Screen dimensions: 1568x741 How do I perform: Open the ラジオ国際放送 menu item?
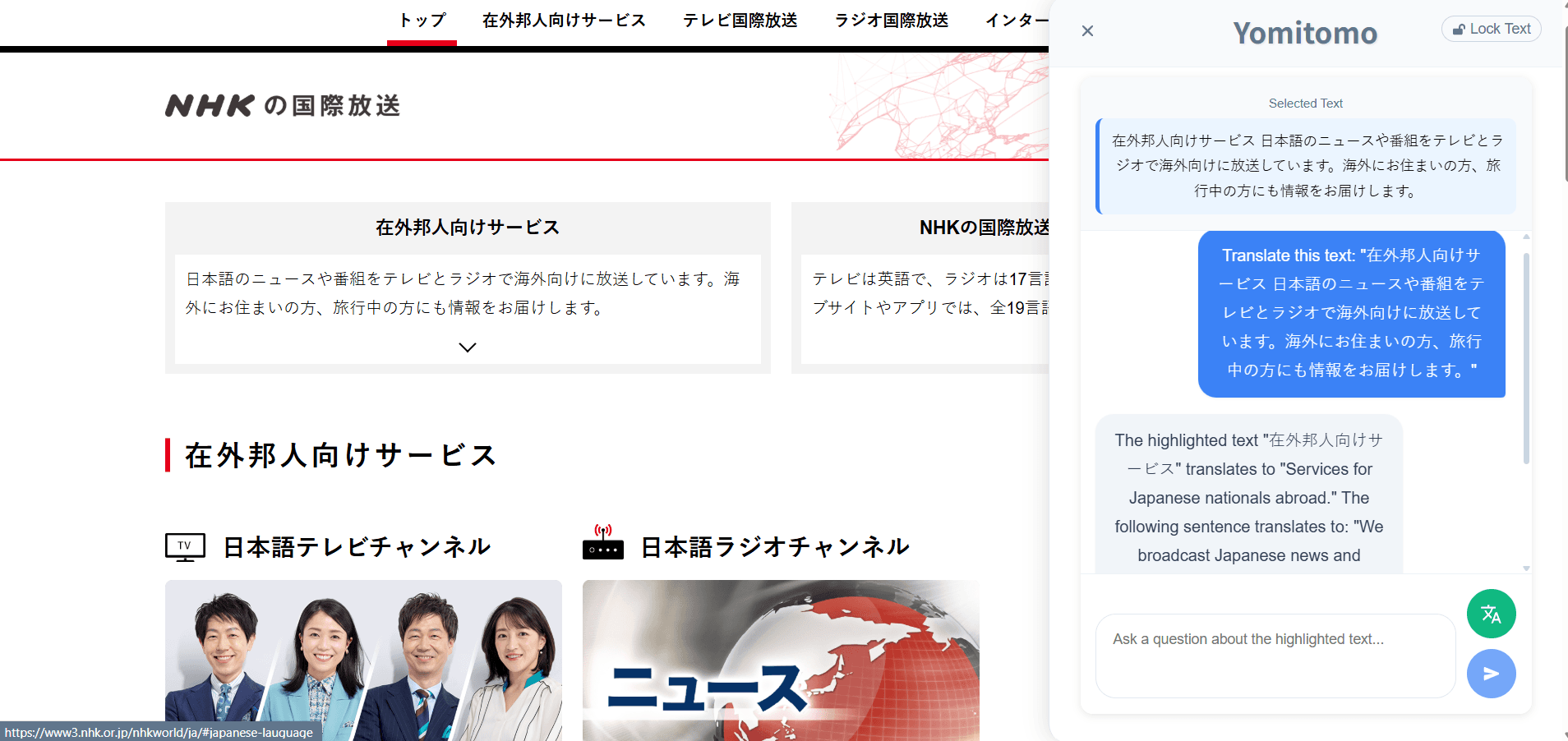[891, 20]
